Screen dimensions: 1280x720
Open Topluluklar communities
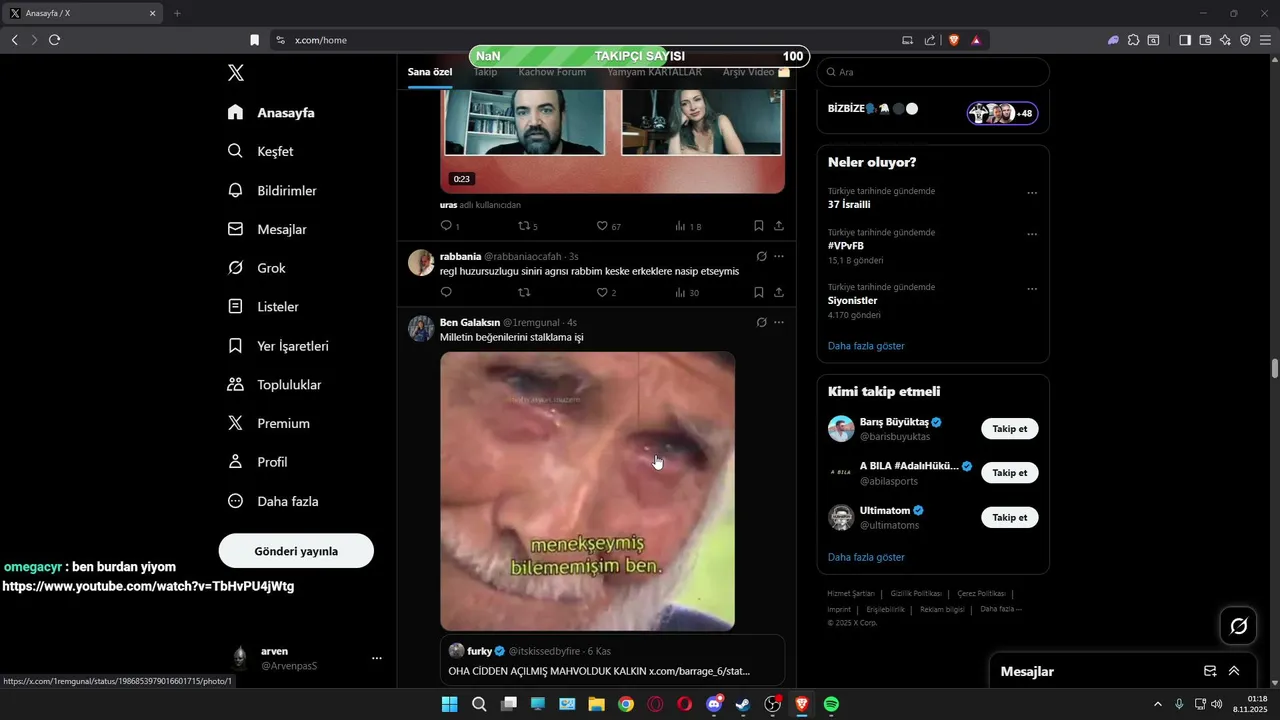click(274, 385)
